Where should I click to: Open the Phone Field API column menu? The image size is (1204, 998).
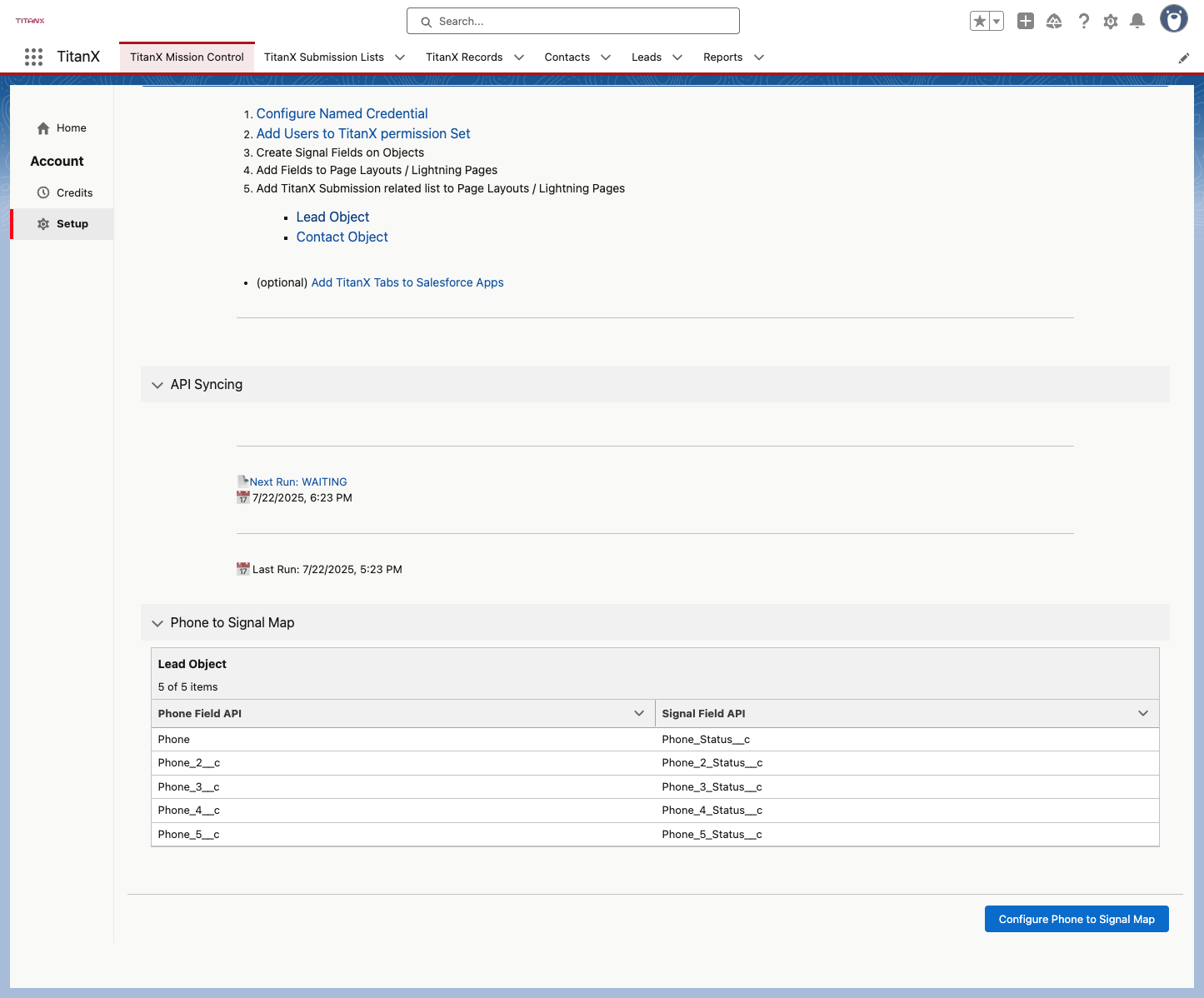(x=639, y=713)
